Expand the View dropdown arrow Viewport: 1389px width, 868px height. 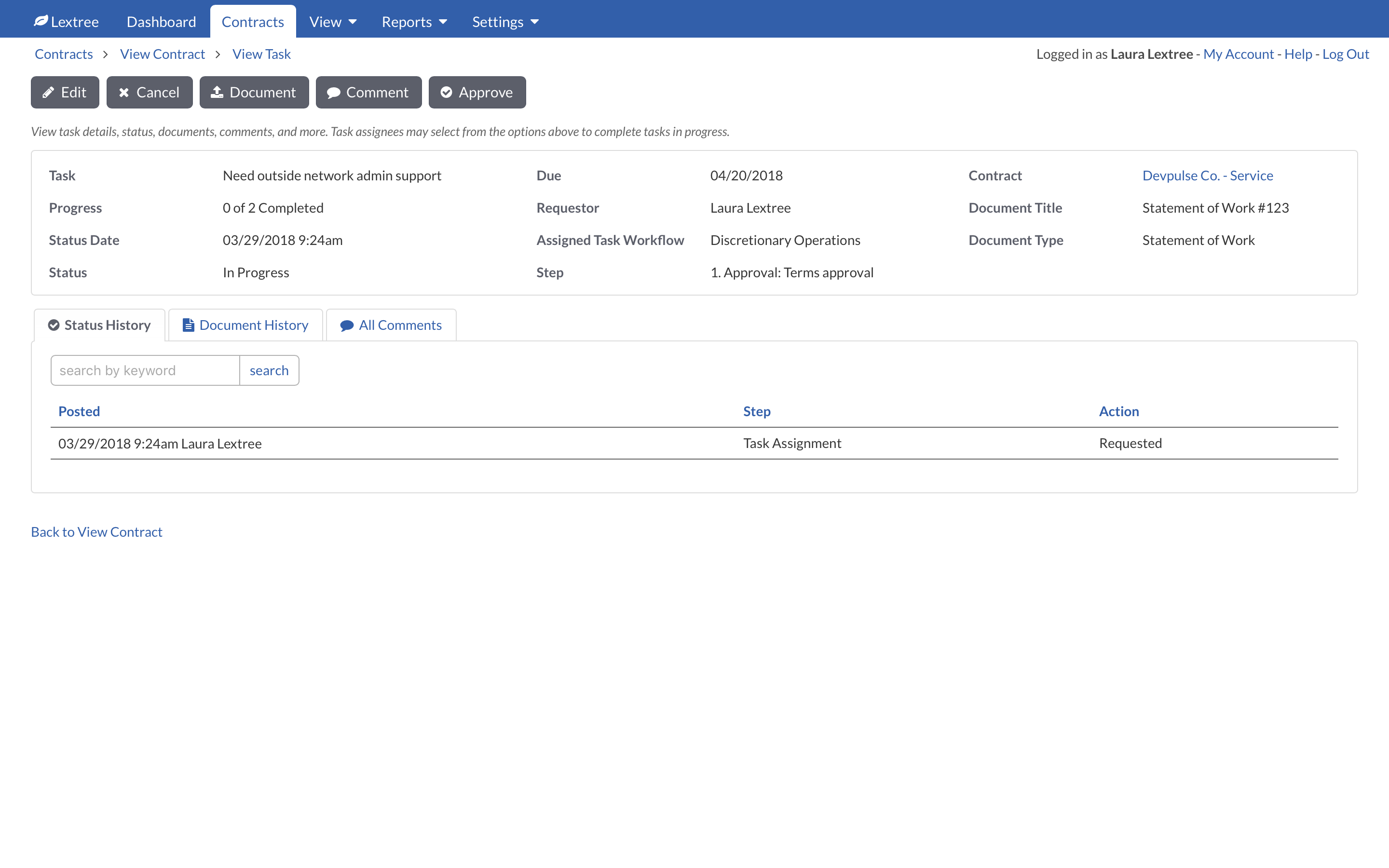353,22
